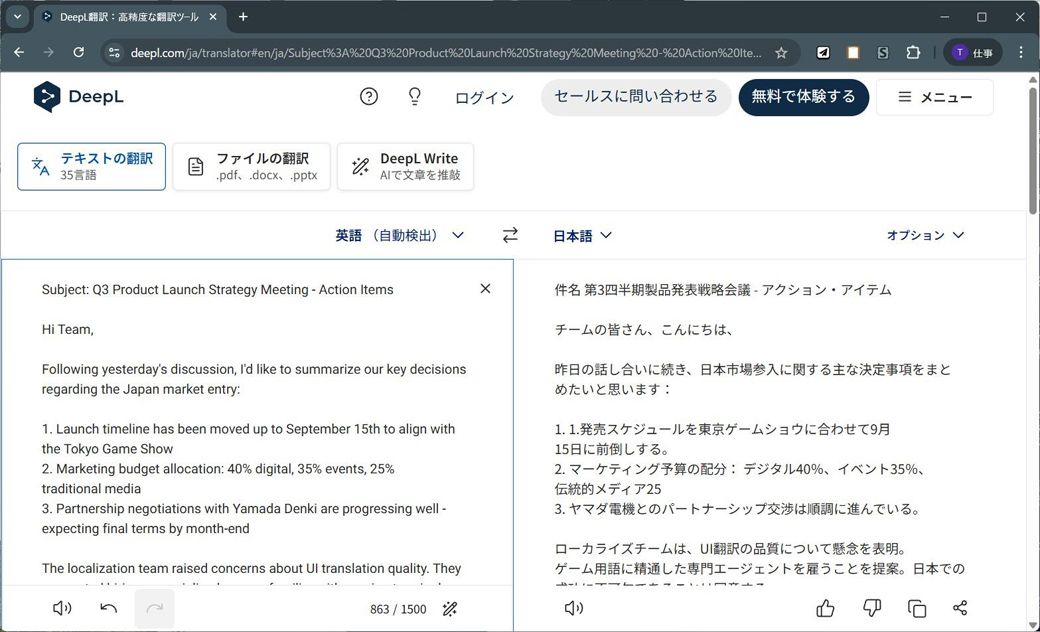Viewport: 1040px width, 632px height.
Task: Click into the source text area at 'Hi Team,'
Action: pos(68,330)
